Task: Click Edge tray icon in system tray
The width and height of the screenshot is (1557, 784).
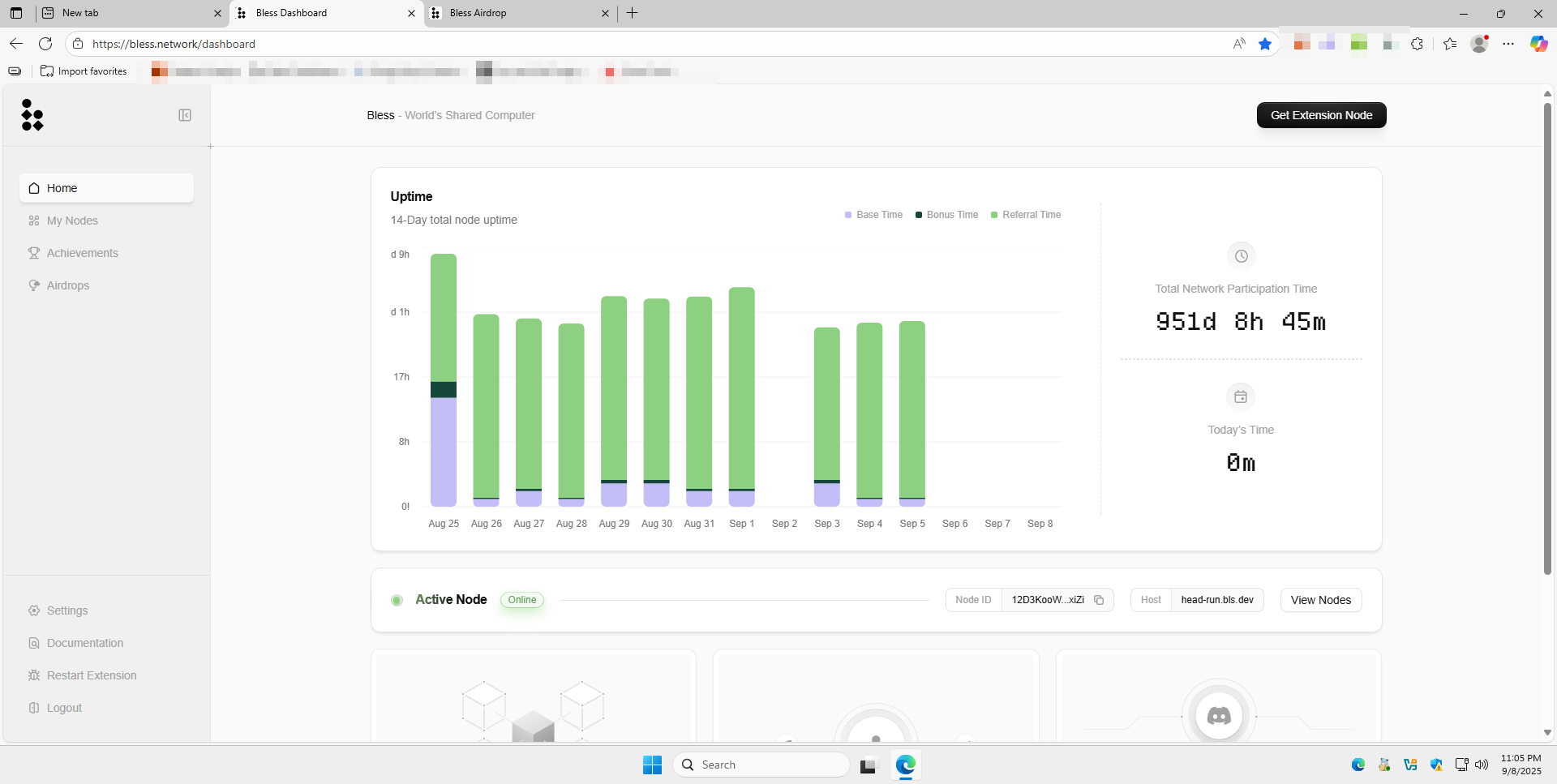Action: (1358, 765)
